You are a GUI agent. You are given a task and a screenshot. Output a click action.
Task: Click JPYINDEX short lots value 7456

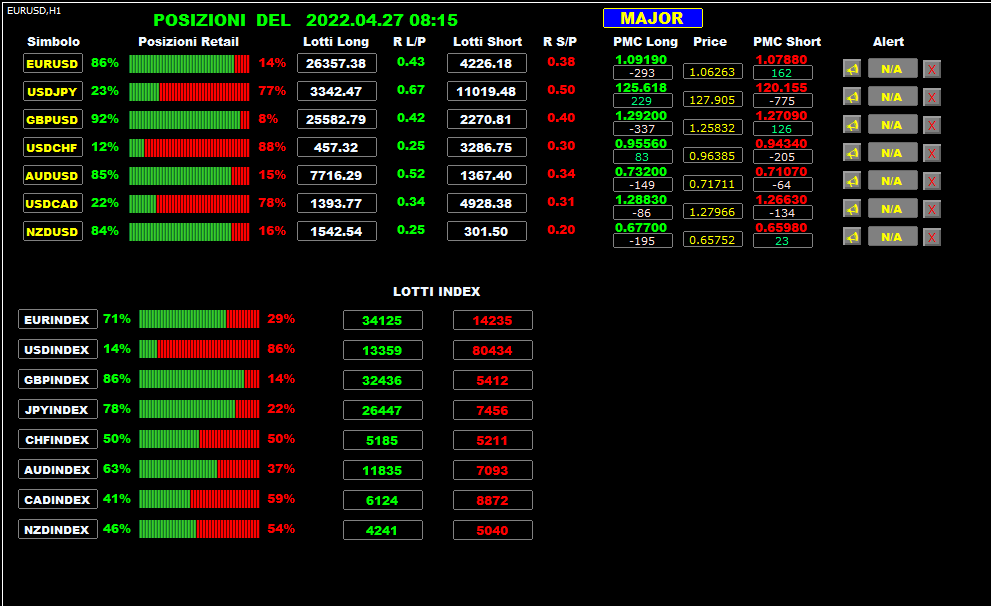492,410
